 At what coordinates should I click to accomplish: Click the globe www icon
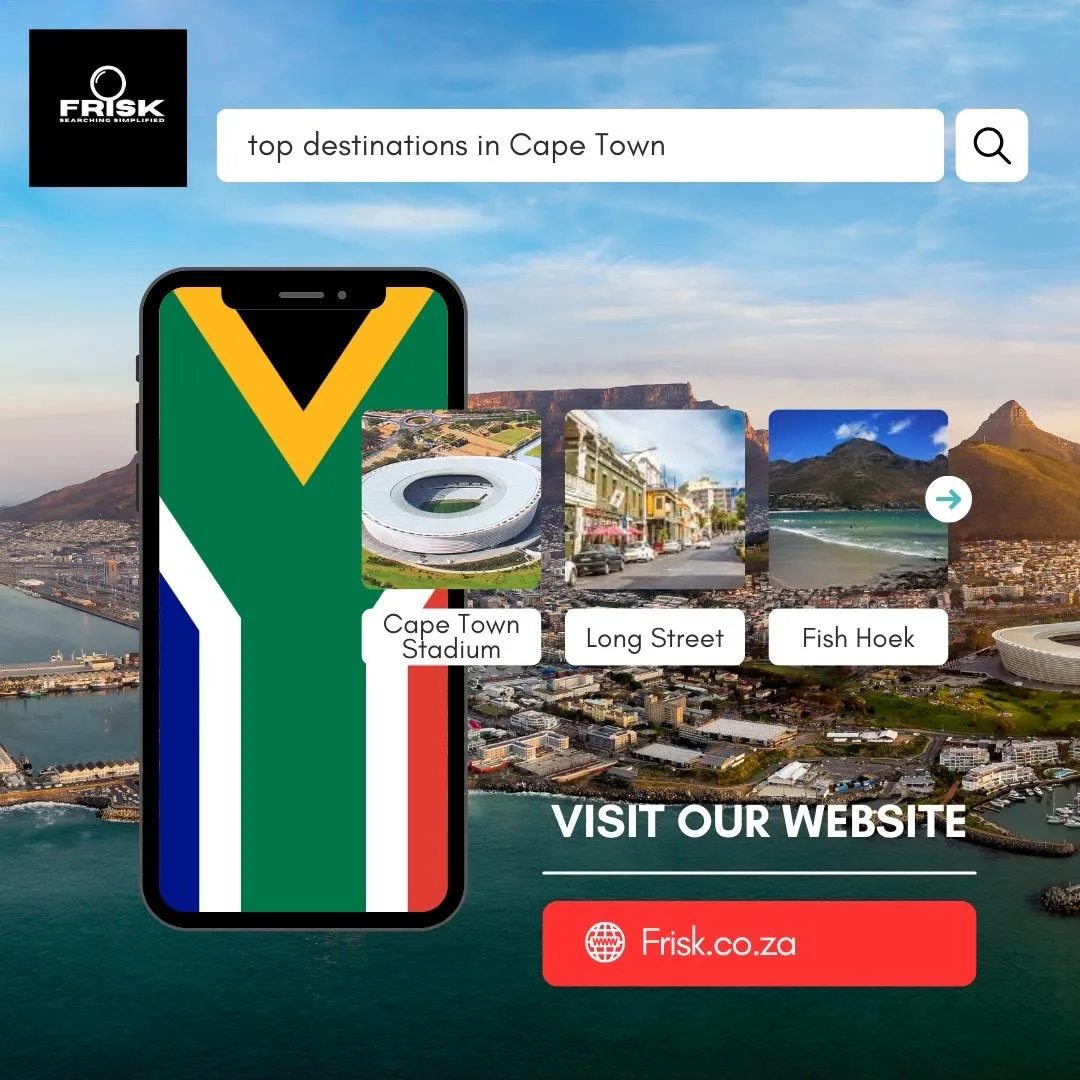605,942
